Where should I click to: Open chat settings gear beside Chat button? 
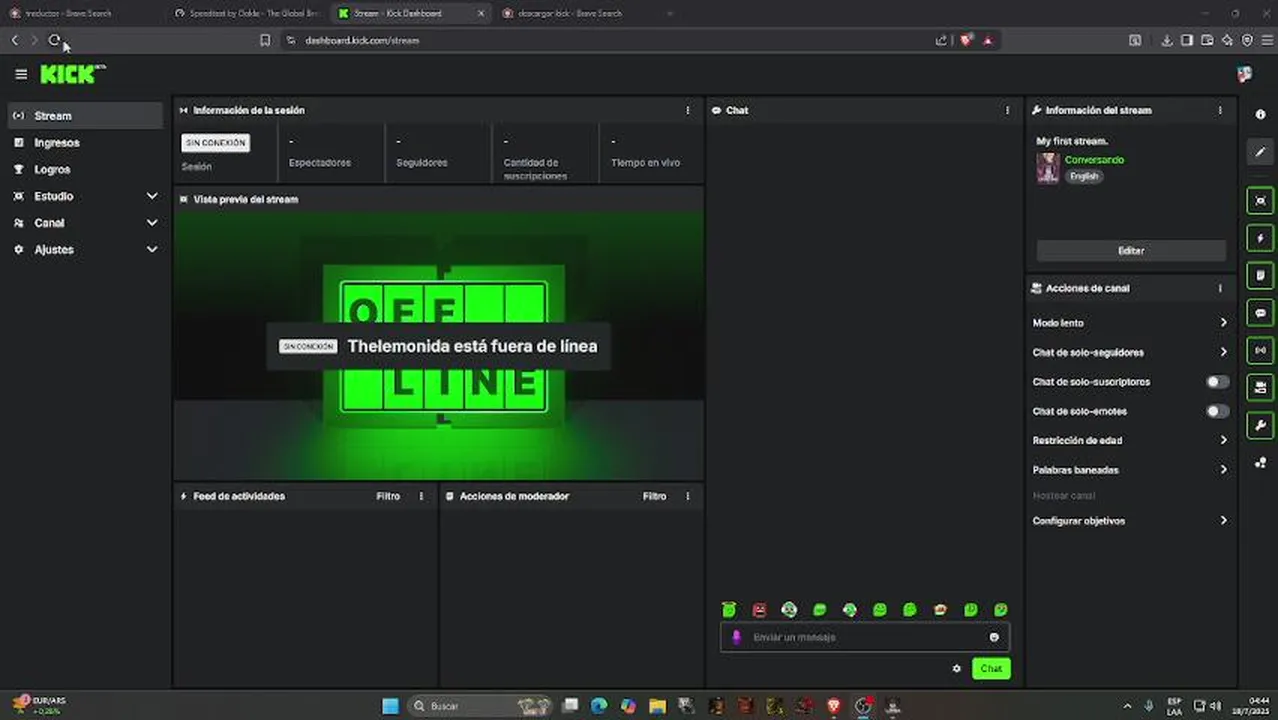[x=957, y=669]
